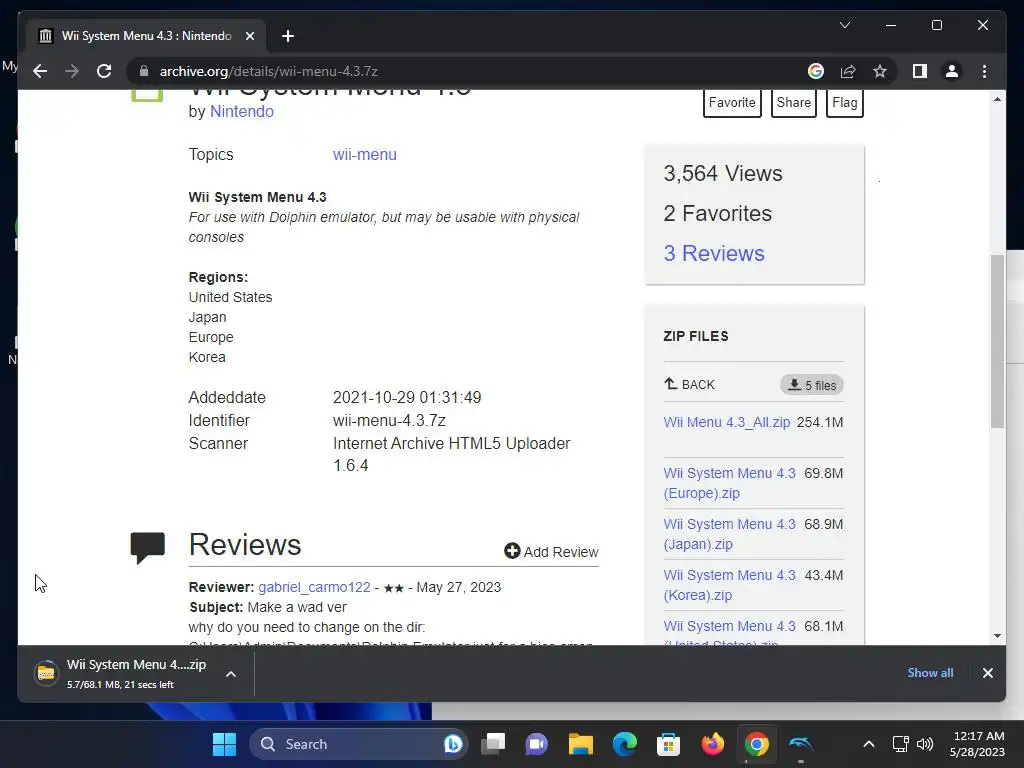Click the 2 Favorites text
1024x768 pixels.
pos(717,214)
